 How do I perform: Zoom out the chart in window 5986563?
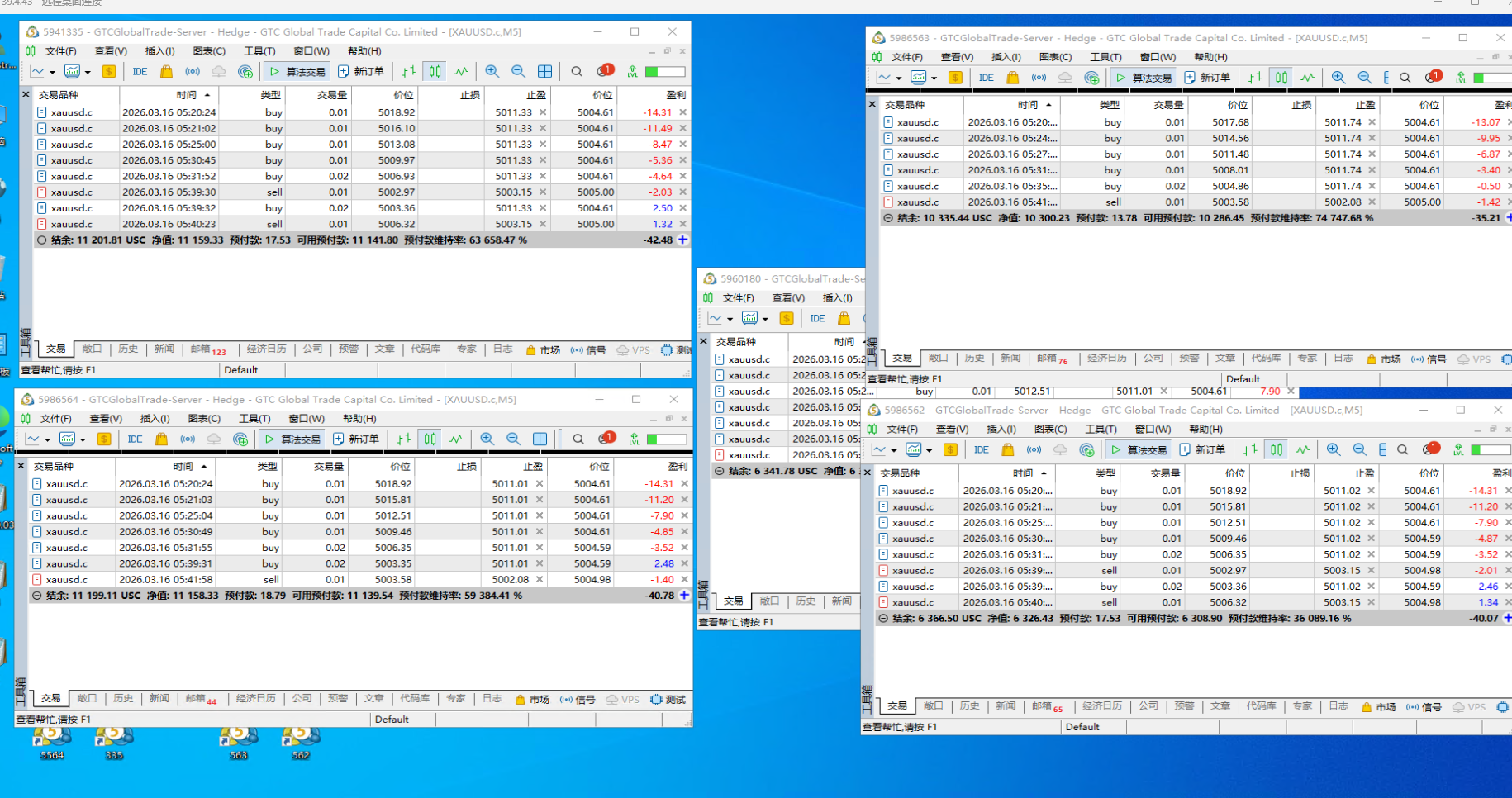[1364, 78]
